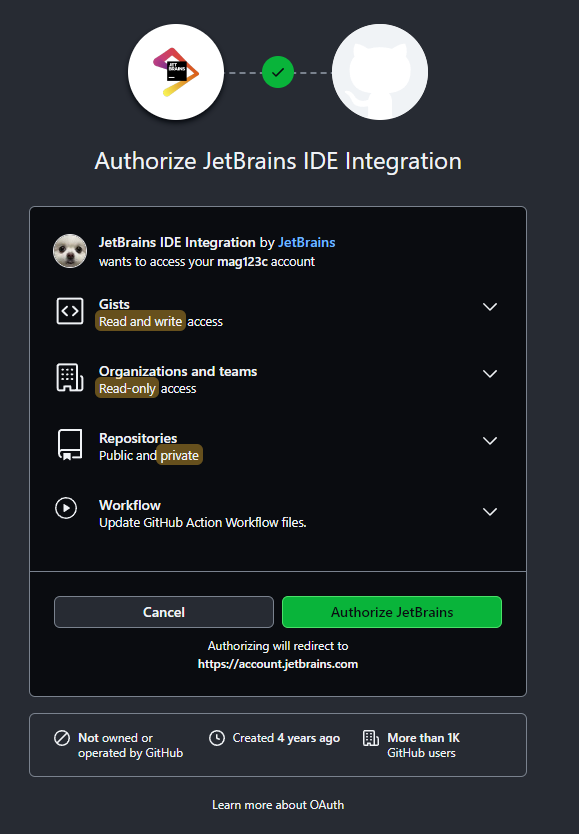Click the dog avatar image
Viewport: 579px width, 834px height.
(70, 251)
